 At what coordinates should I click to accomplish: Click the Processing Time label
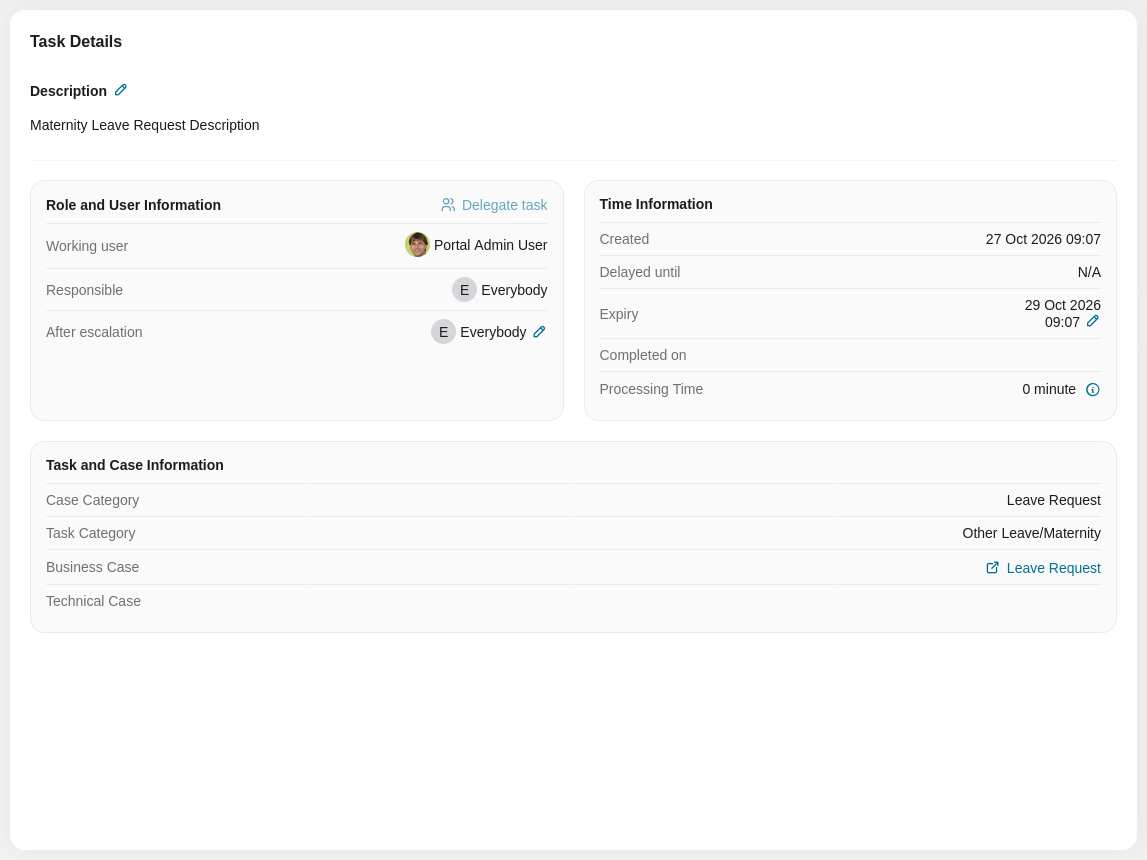[x=651, y=389]
